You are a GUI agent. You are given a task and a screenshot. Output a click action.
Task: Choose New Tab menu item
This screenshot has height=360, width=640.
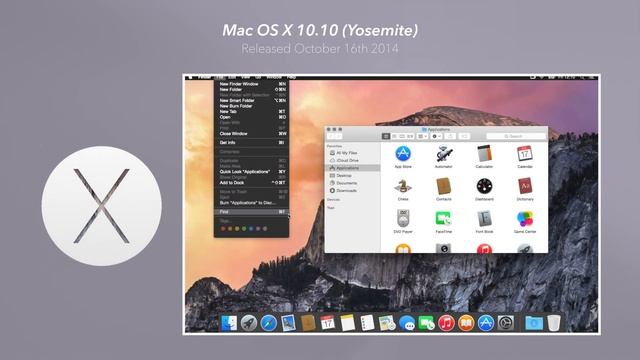[x=251, y=111]
